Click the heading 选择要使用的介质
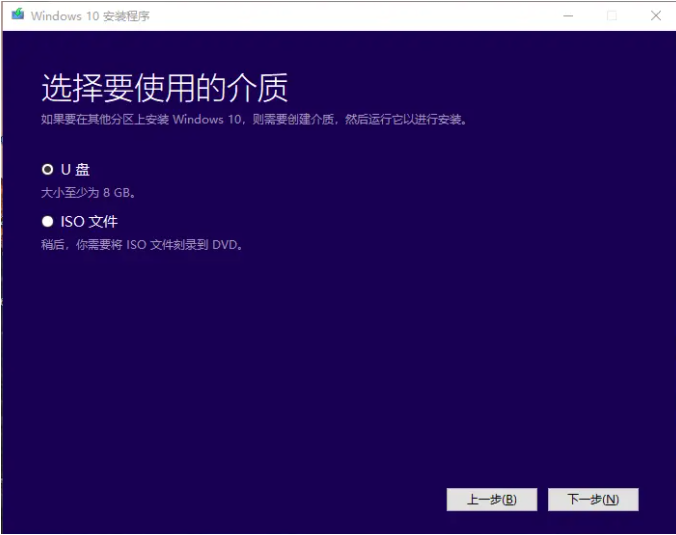 [164, 88]
